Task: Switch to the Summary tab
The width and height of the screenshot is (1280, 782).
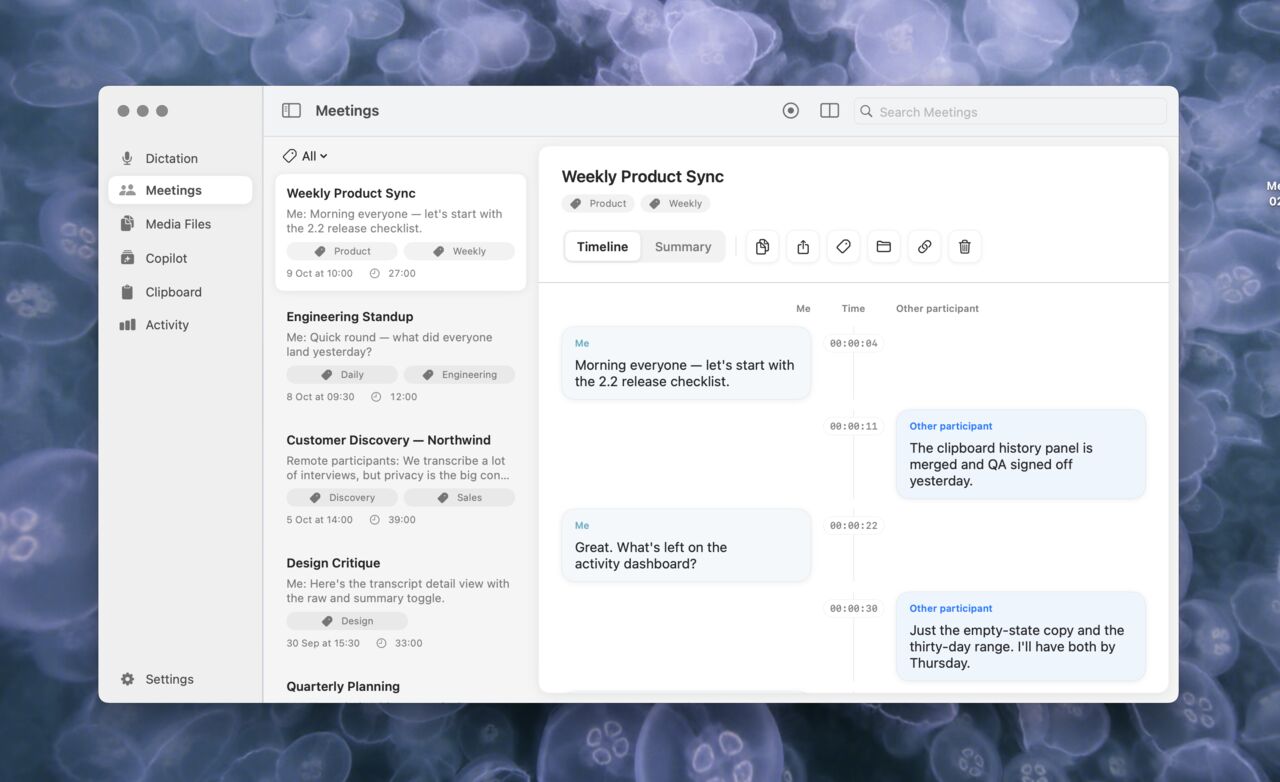Action: [683, 247]
